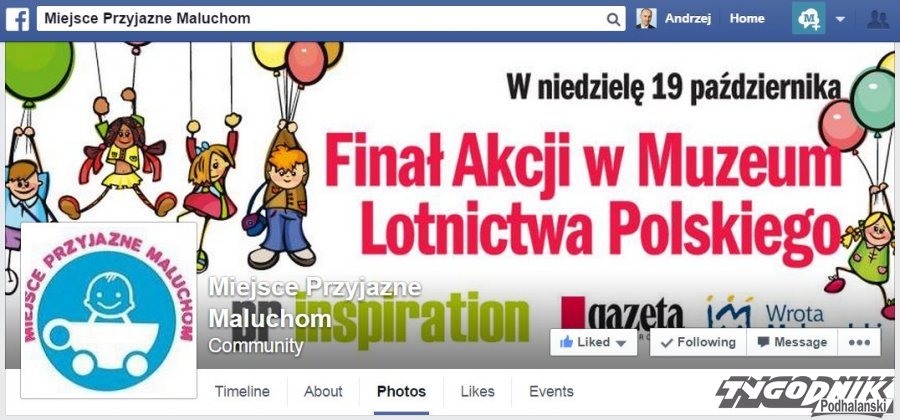Open the About tab
This screenshot has height=420, width=900.
pos(323,392)
